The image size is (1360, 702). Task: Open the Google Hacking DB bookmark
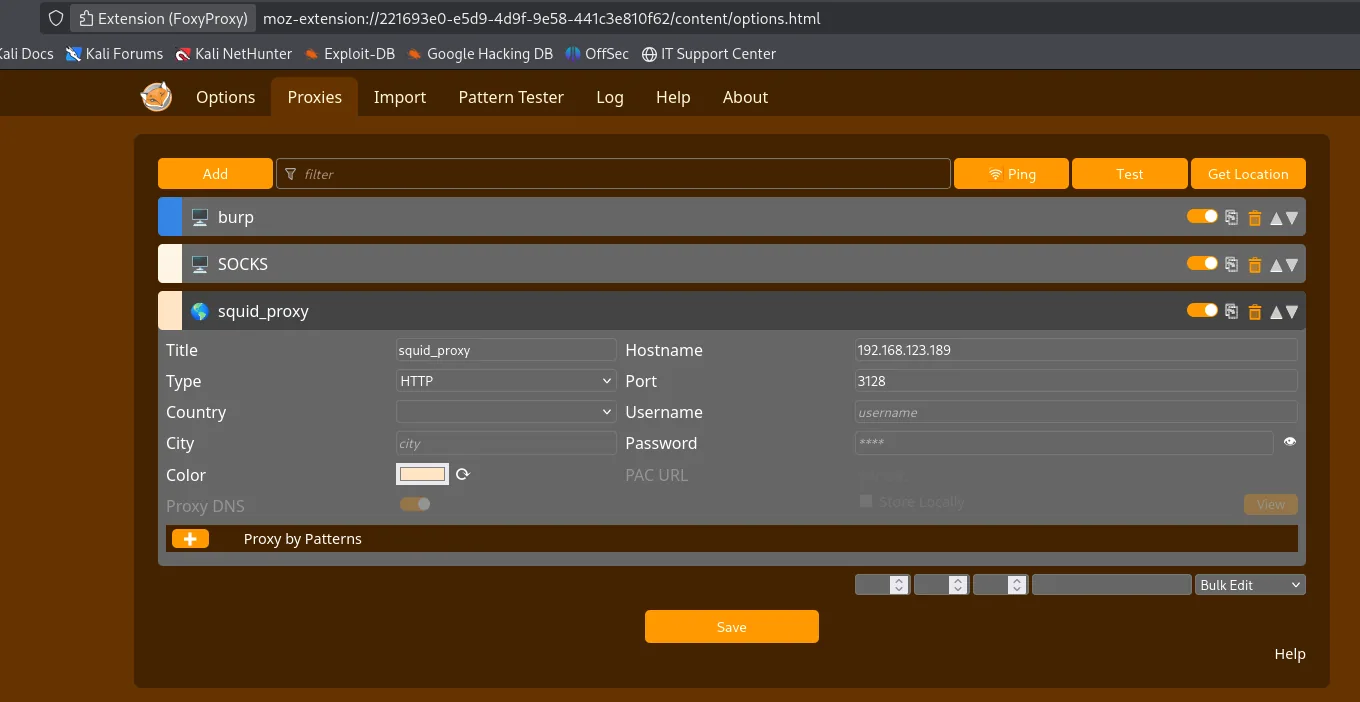[x=480, y=54]
